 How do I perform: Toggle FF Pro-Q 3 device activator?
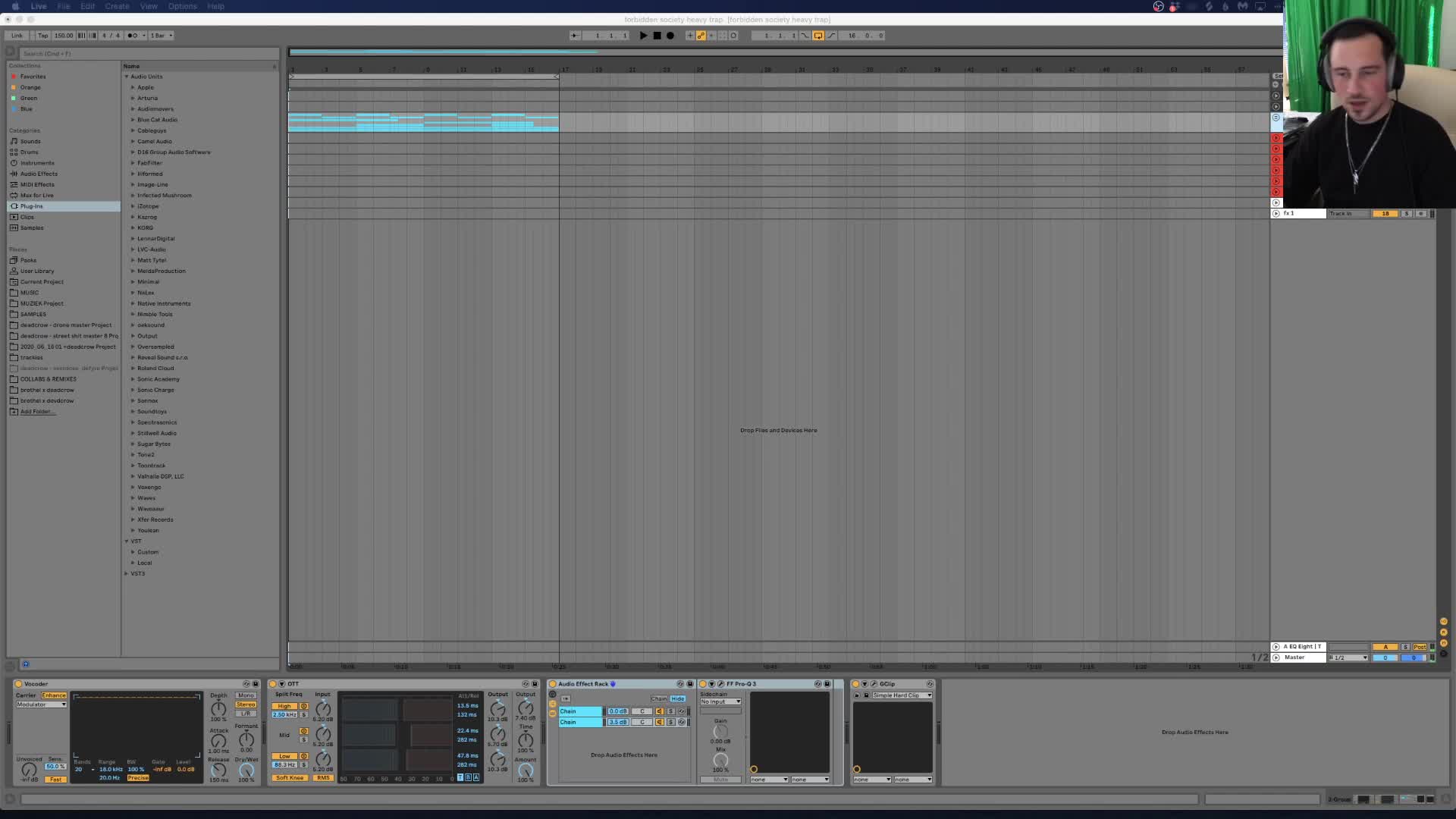(x=703, y=684)
